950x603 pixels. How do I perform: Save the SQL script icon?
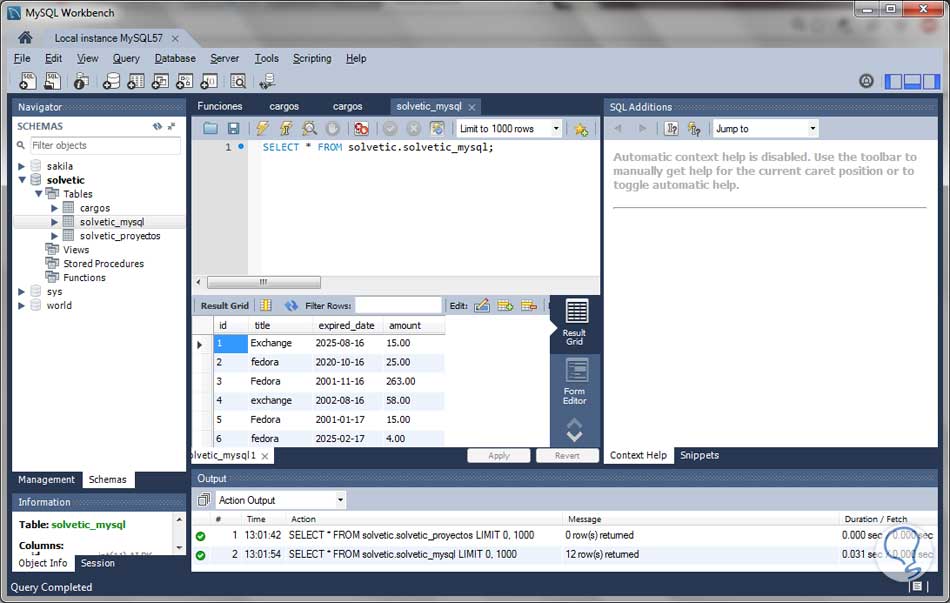(233, 128)
